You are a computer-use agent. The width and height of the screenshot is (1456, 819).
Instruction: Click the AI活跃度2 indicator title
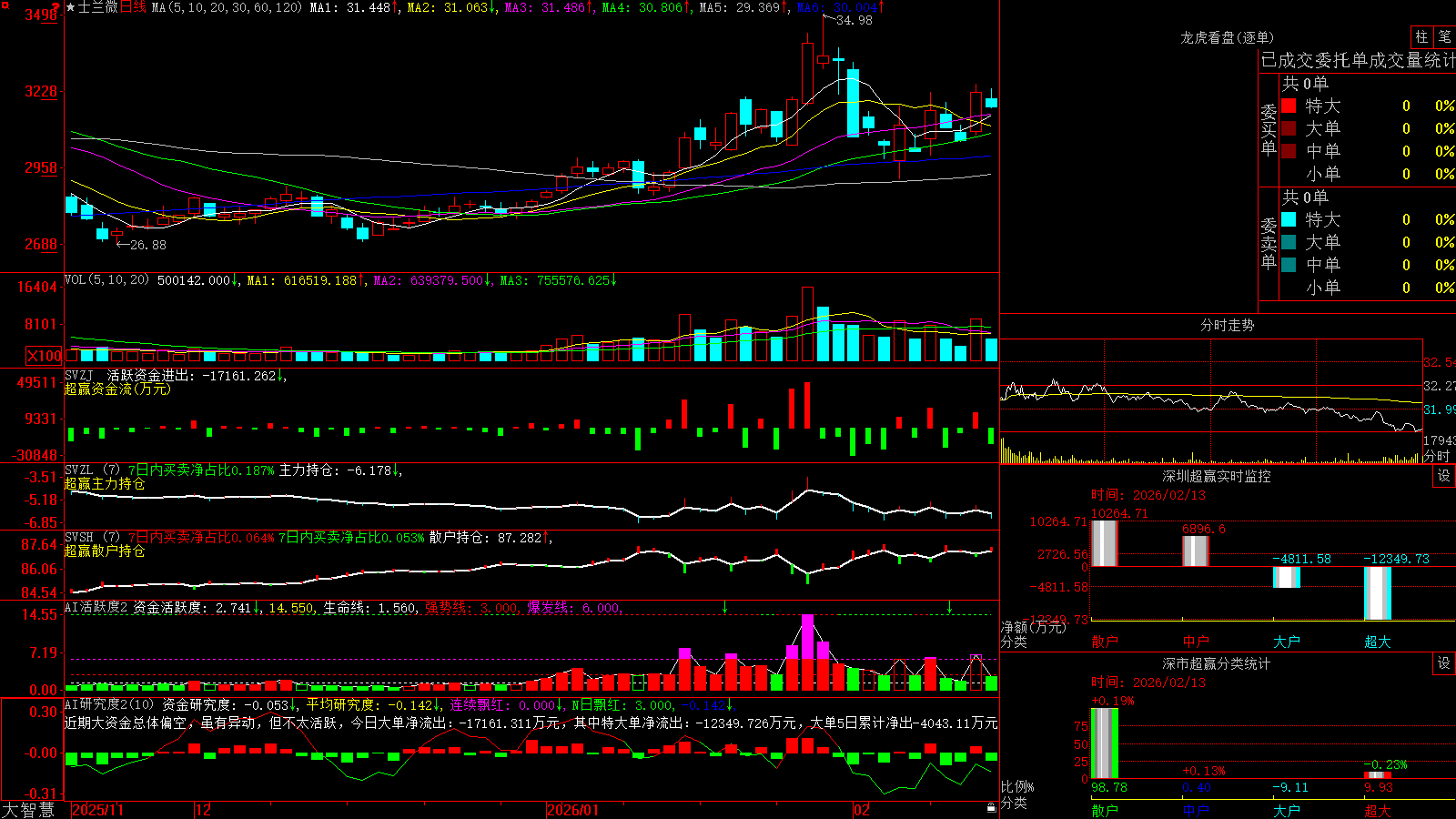pyautogui.click(x=96, y=608)
